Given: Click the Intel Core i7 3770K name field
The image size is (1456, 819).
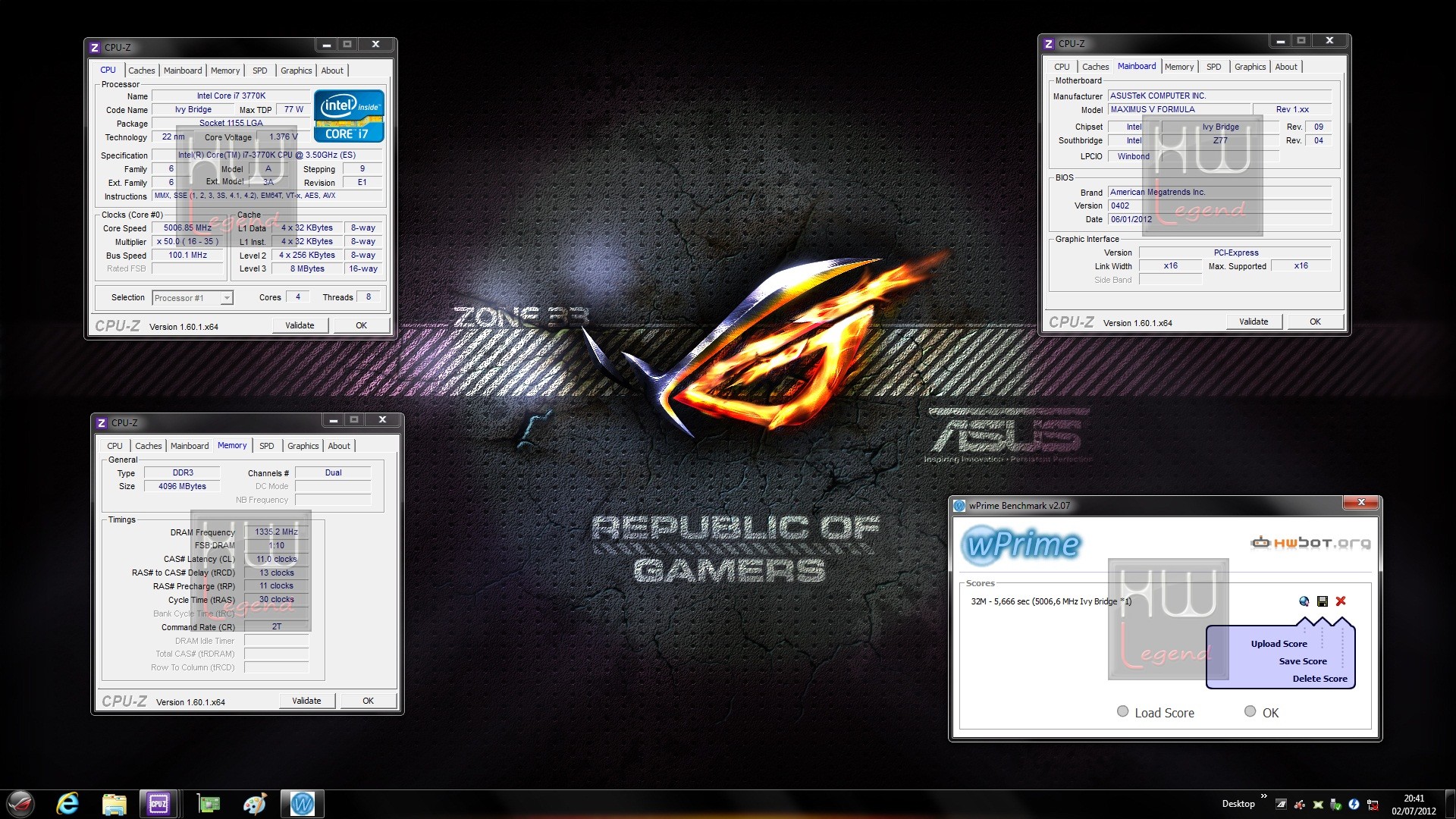Looking at the screenshot, I should tap(231, 96).
